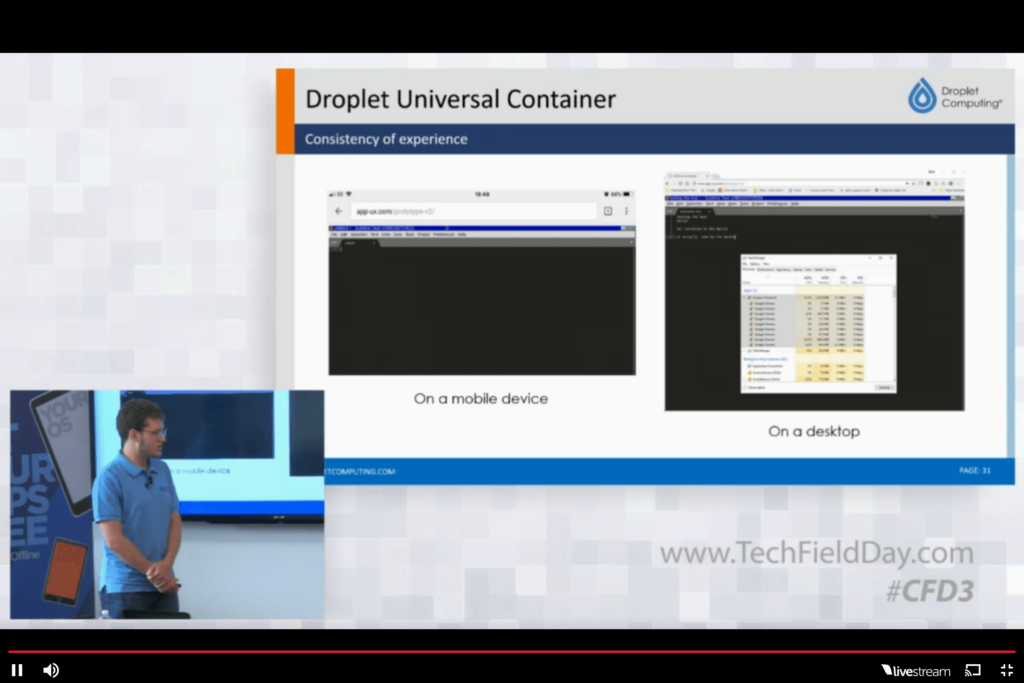Click the "Droplet Universal Container" slide title
The width and height of the screenshot is (1024, 683).
pos(460,99)
